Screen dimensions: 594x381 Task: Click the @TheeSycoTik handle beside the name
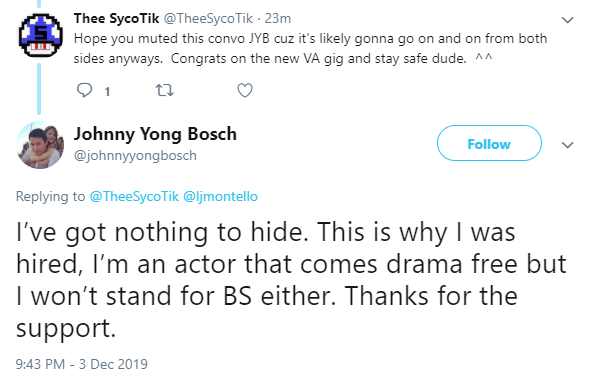pos(208,18)
